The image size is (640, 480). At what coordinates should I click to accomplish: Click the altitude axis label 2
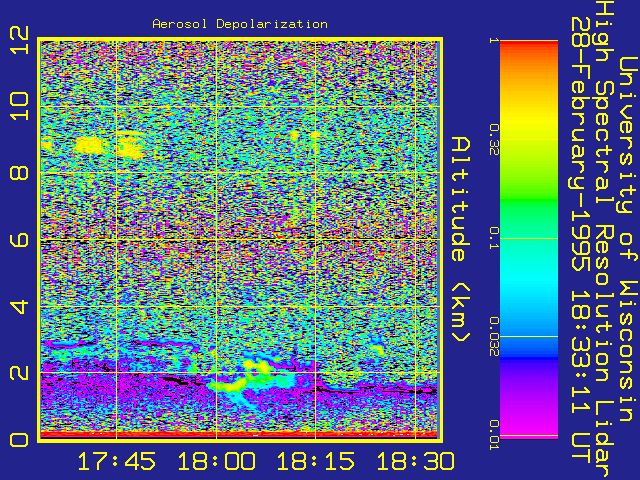click(20, 373)
